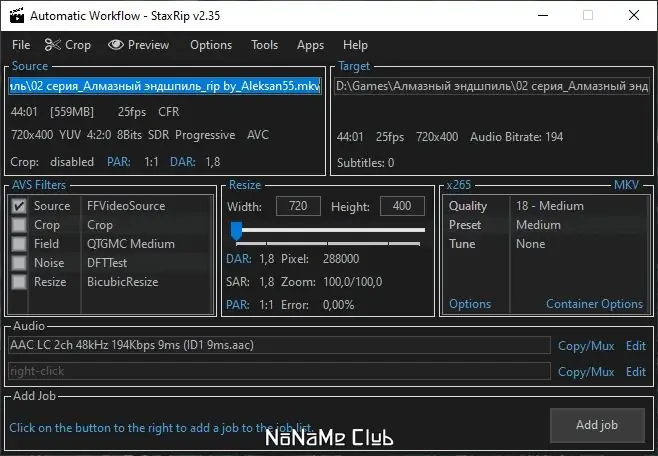Click the second audio field showing right-click
Image resolution: width=658 pixels, height=456 pixels.
(279, 371)
